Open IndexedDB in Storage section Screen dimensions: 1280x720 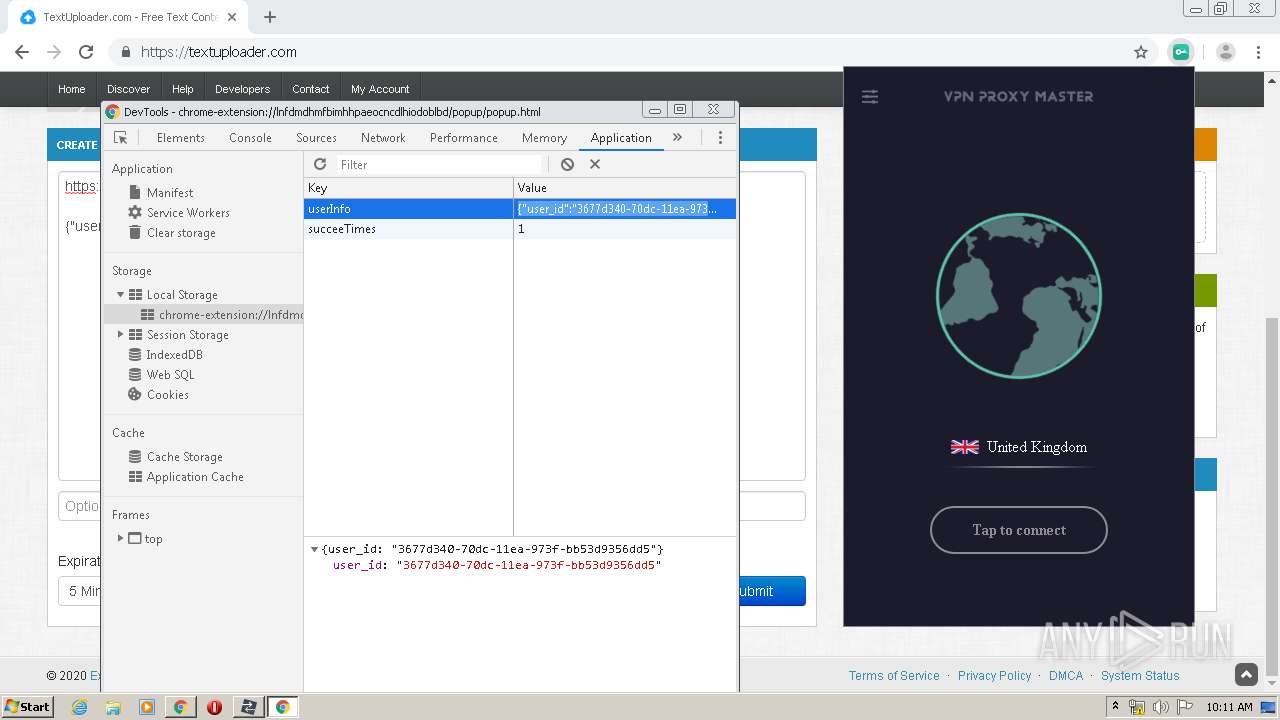click(x=174, y=355)
